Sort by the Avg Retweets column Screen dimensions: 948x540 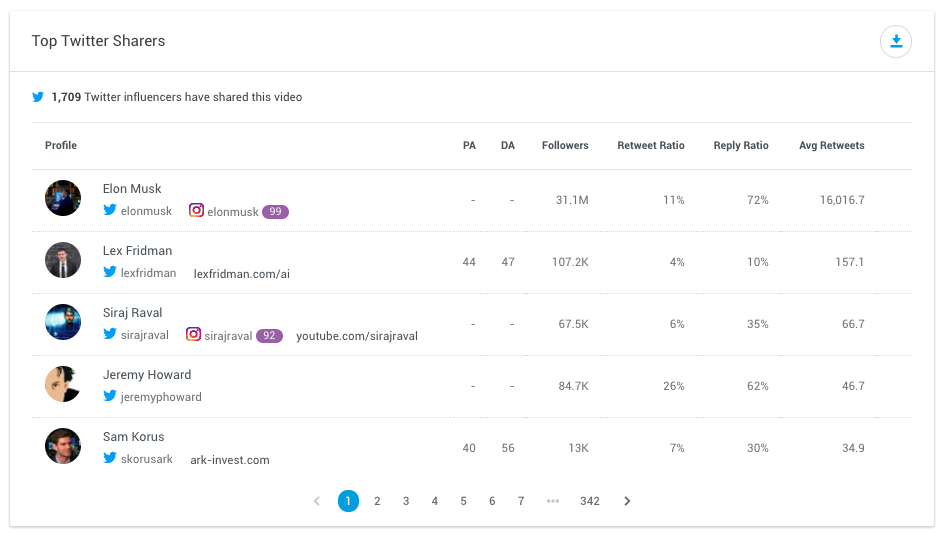(x=831, y=146)
